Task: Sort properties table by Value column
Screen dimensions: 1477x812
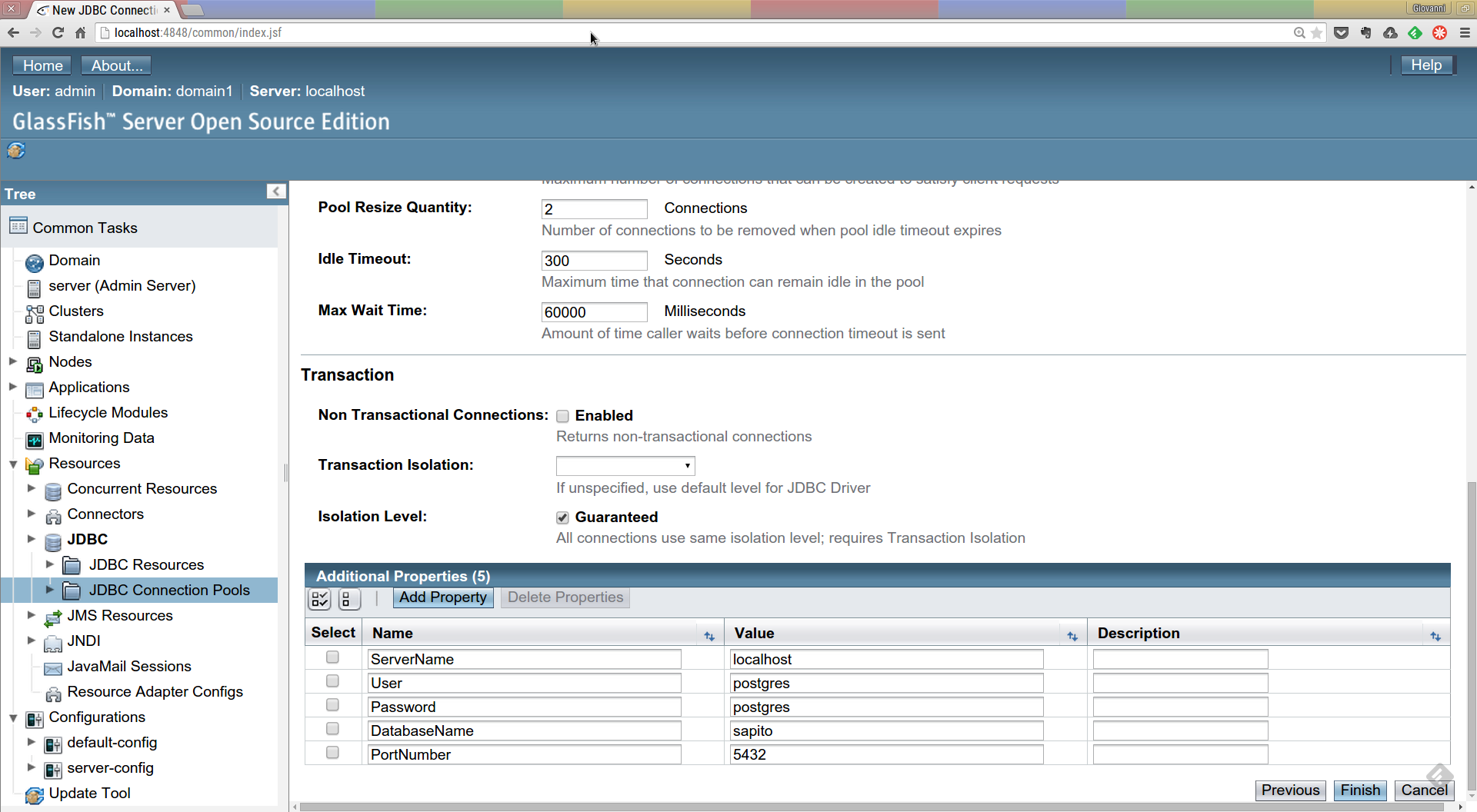Action: click(1072, 636)
